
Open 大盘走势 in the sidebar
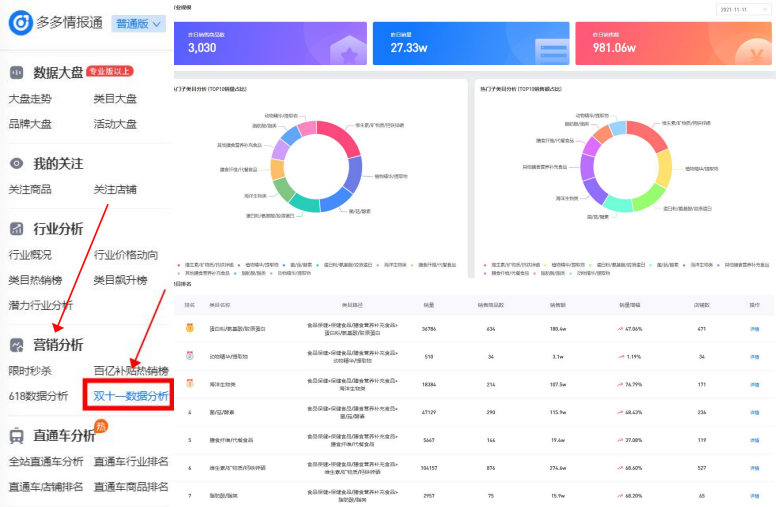30,99
